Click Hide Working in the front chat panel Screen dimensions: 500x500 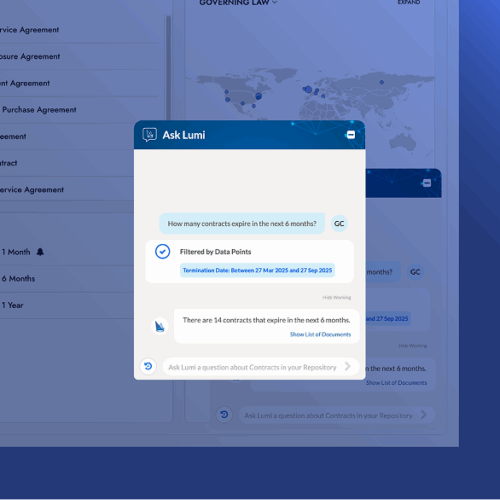(x=337, y=297)
